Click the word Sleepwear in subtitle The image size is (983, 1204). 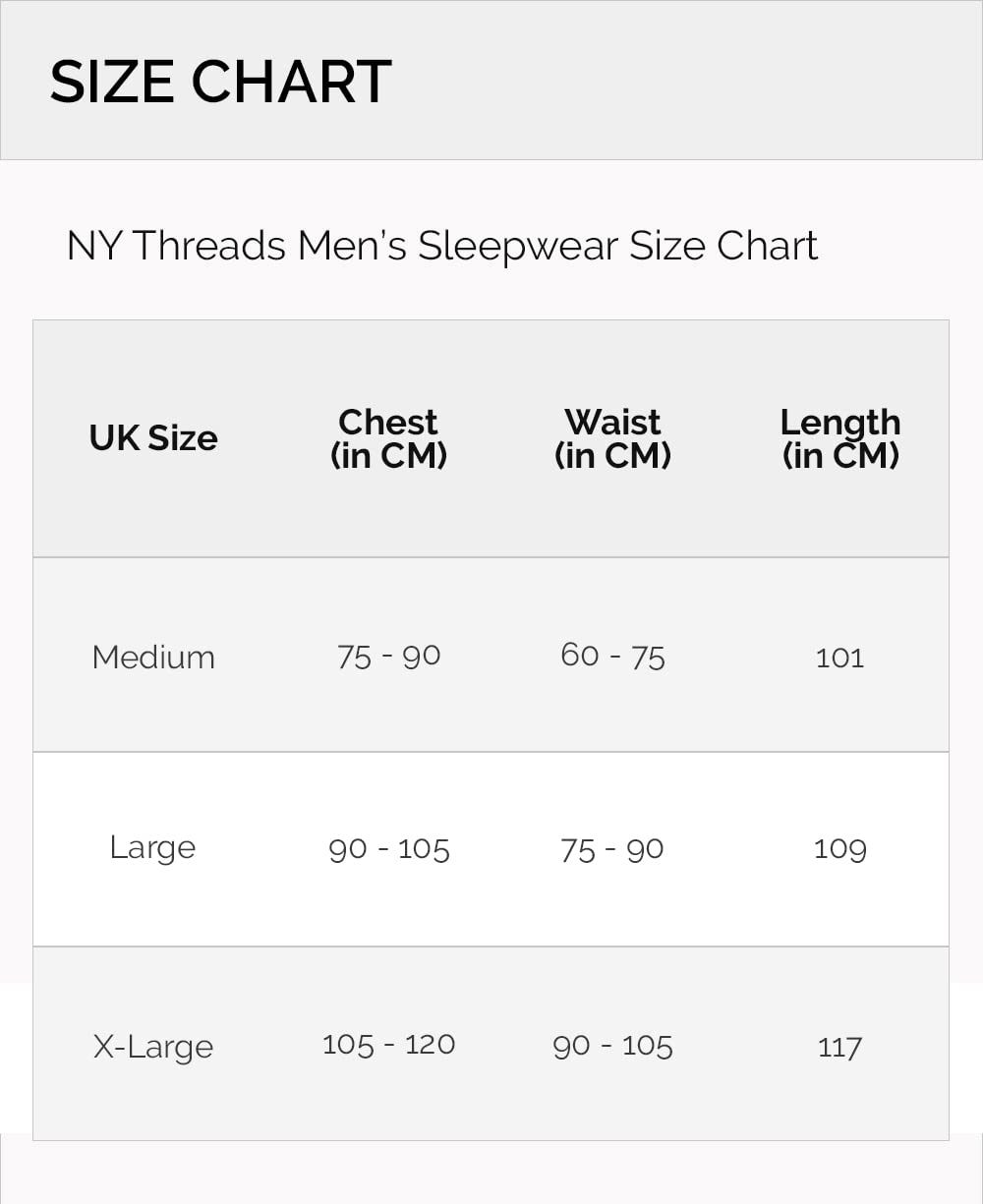coord(517,247)
